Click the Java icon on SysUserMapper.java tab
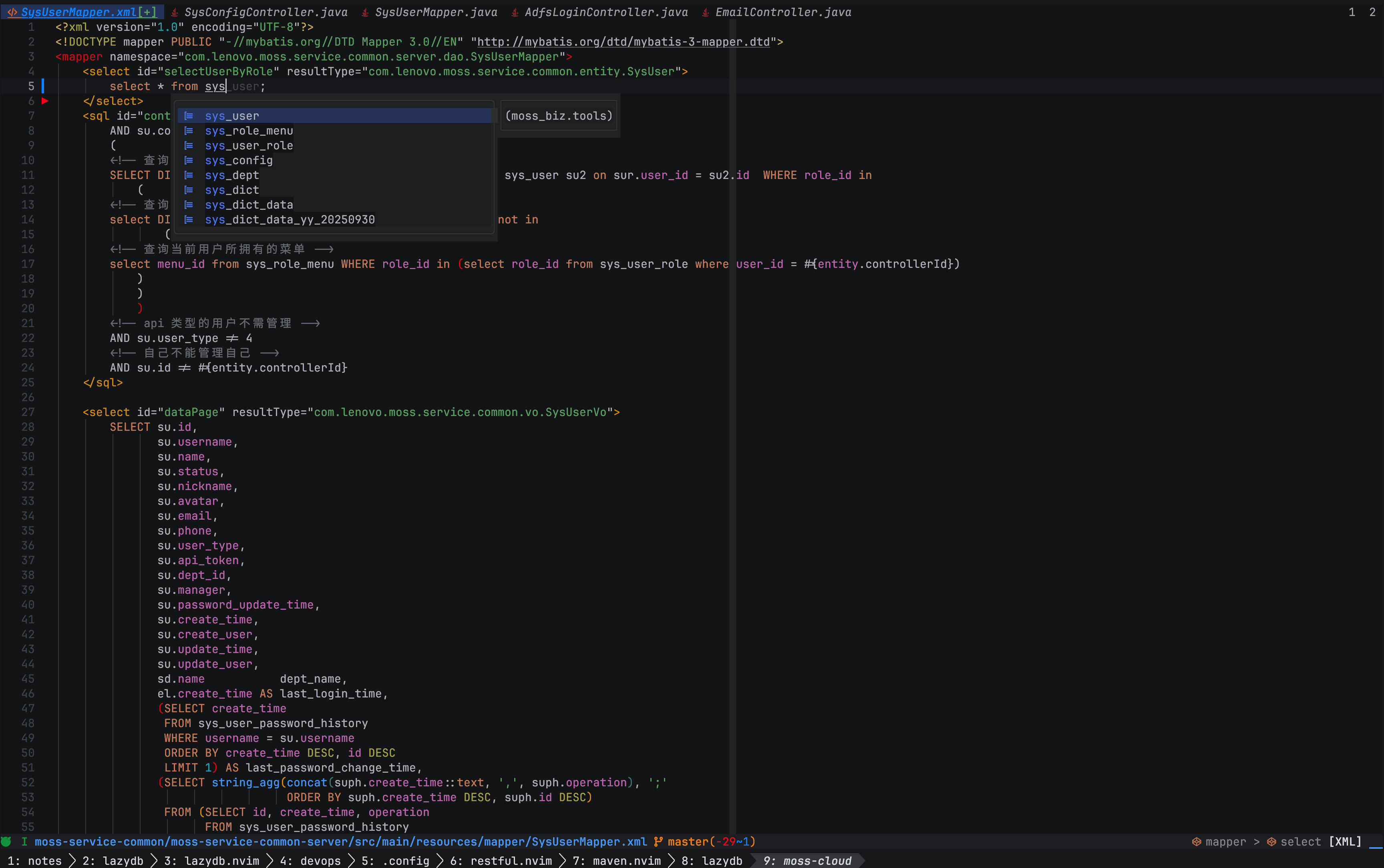This screenshot has height=868, width=1384. pos(365,12)
